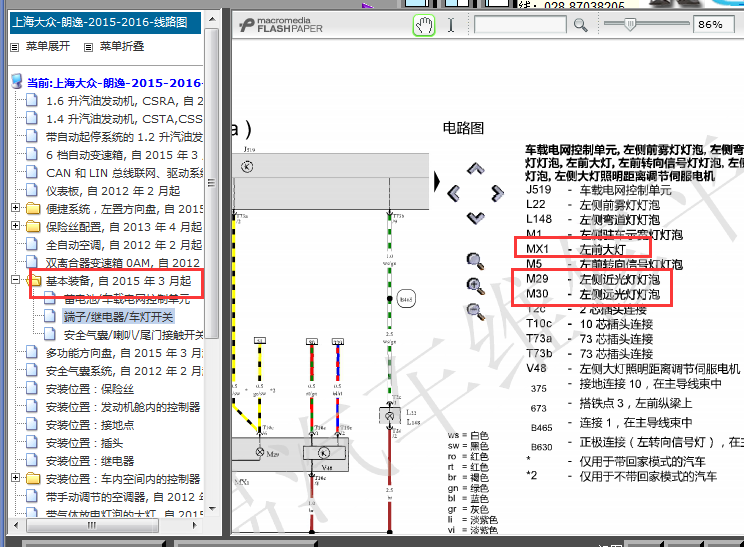Viewport: 744px width, 547px height.
Task: Click the magnifier reset icon on diagram
Action: coord(475,261)
